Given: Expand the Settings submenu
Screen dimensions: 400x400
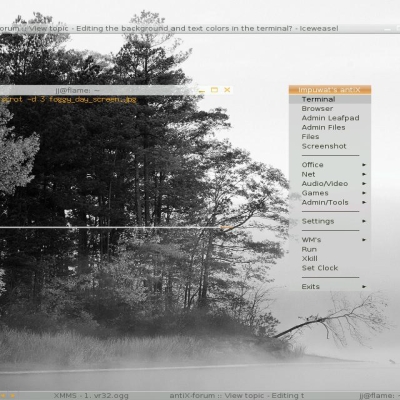Looking at the screenshot, I should (x=330, y=221).
